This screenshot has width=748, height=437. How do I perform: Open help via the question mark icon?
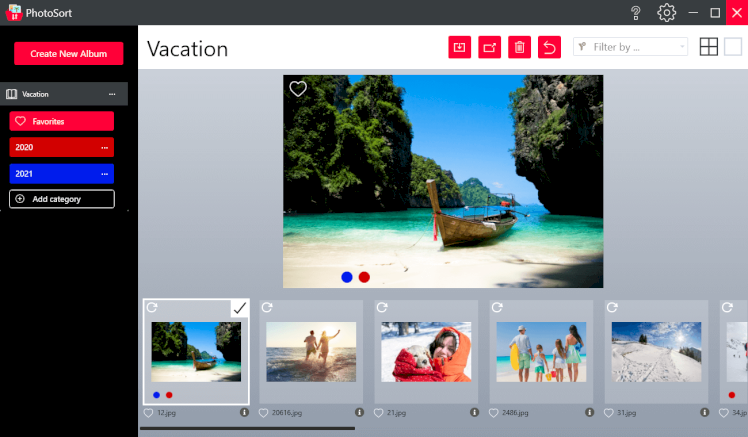click(636, 12)
